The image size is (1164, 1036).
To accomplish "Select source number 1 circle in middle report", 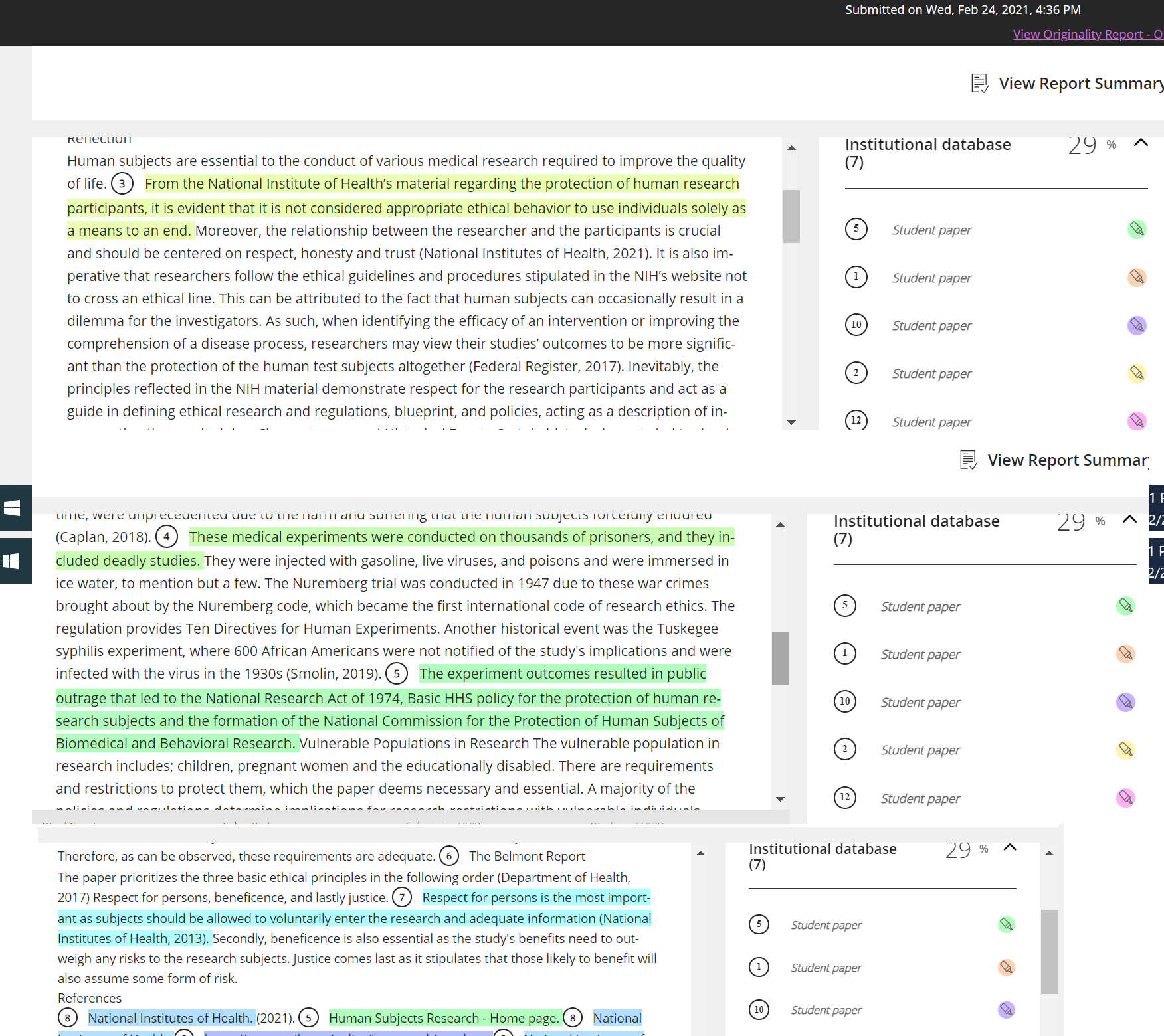I will click(845, 653).
